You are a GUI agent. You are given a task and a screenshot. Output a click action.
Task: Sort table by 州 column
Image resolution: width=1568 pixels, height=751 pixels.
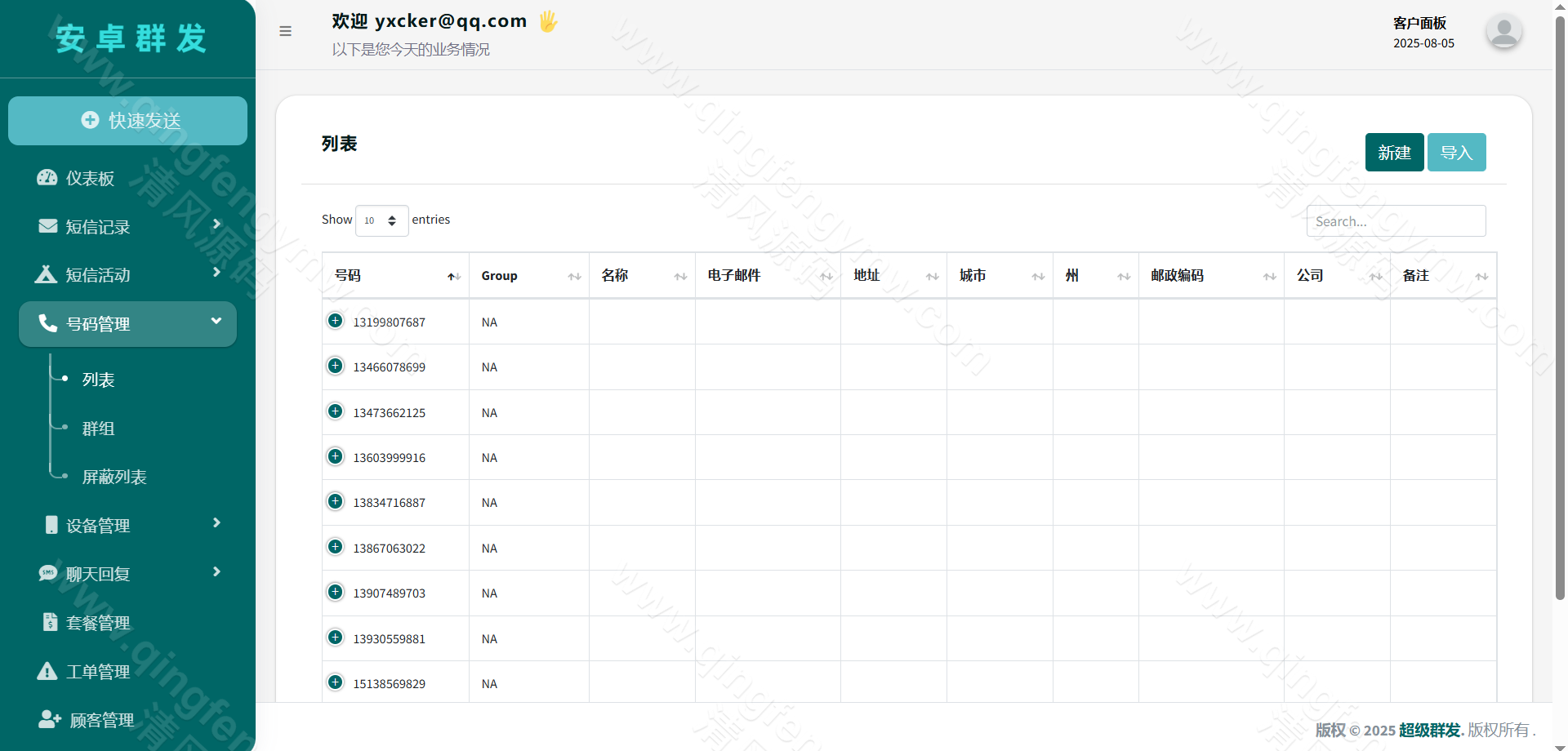pos(1096,276)
